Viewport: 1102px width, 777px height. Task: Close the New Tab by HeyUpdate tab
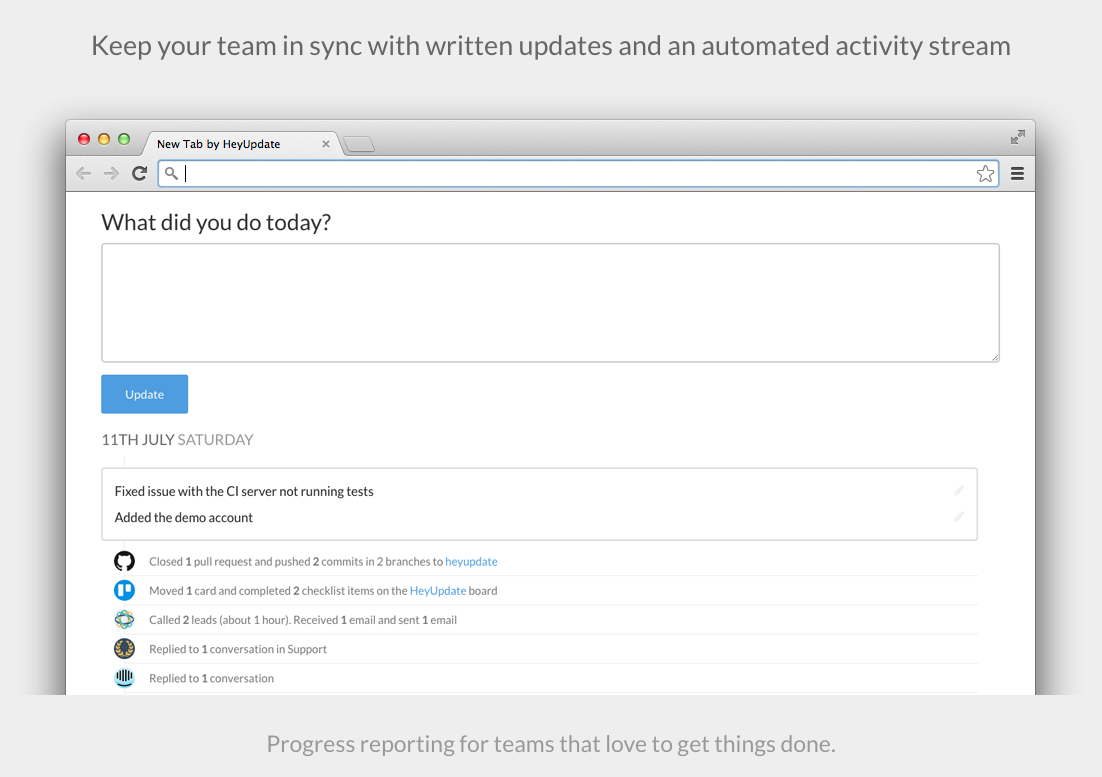tap(326, 144)
